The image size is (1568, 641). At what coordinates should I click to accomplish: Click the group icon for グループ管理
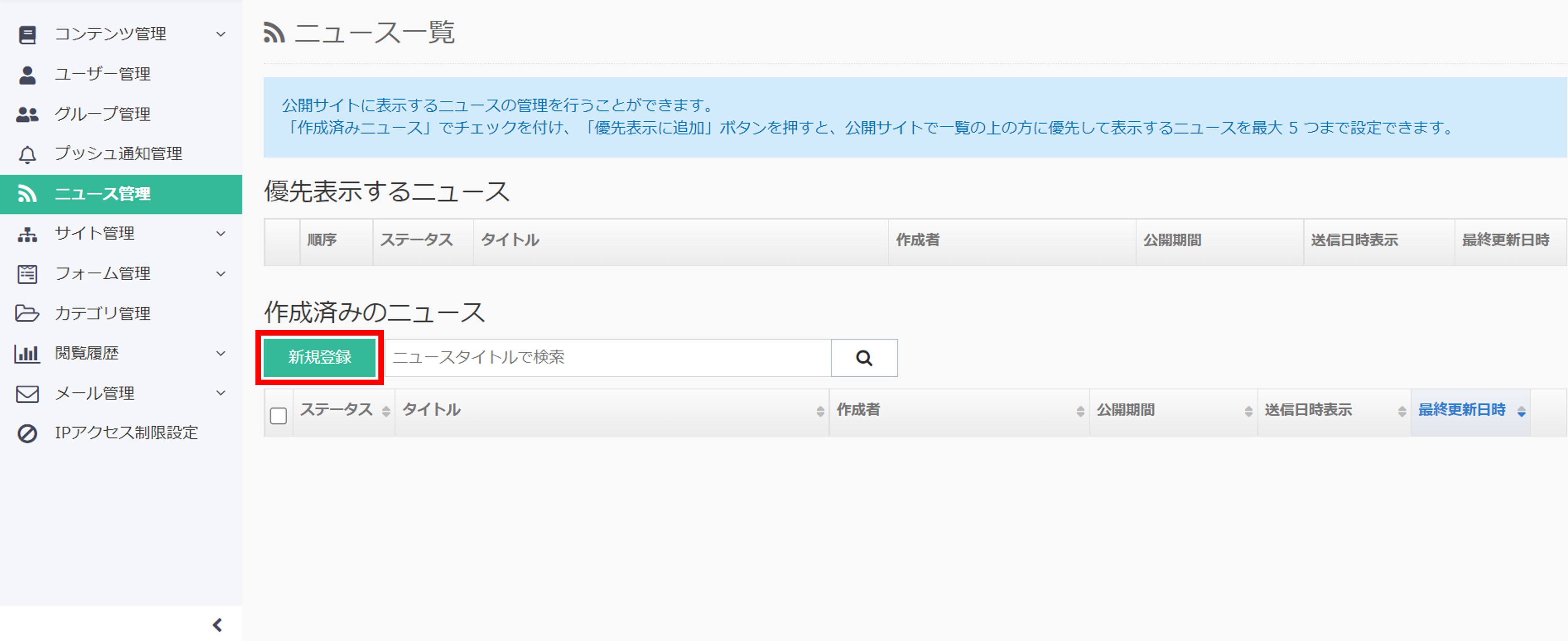click(x=27, y=115)
